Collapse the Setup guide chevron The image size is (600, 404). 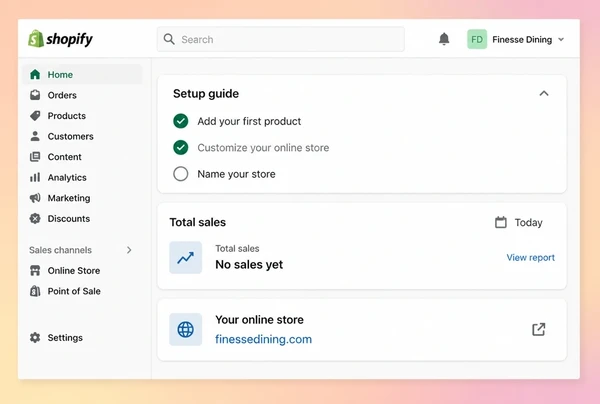(544, 93)
